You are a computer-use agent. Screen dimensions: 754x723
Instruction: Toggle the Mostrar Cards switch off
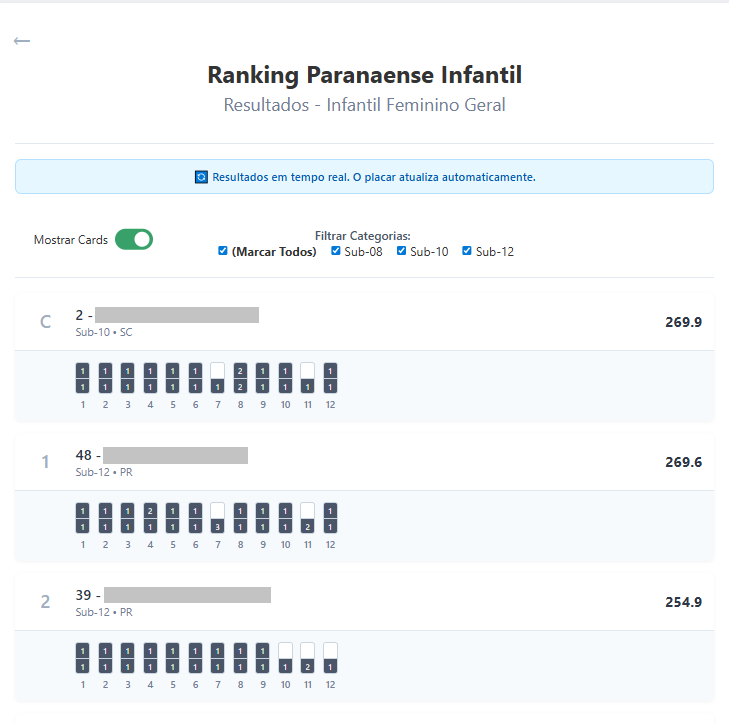tap(134, 240)
